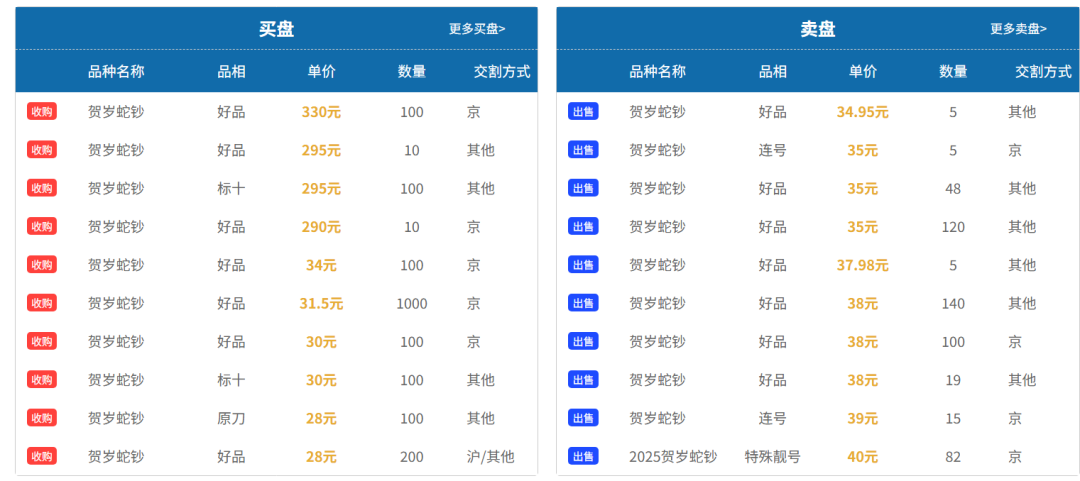The image size is (1080, 481).
Task: Click 品种名称 header in 卖盘 table
Action: (658, 71)
